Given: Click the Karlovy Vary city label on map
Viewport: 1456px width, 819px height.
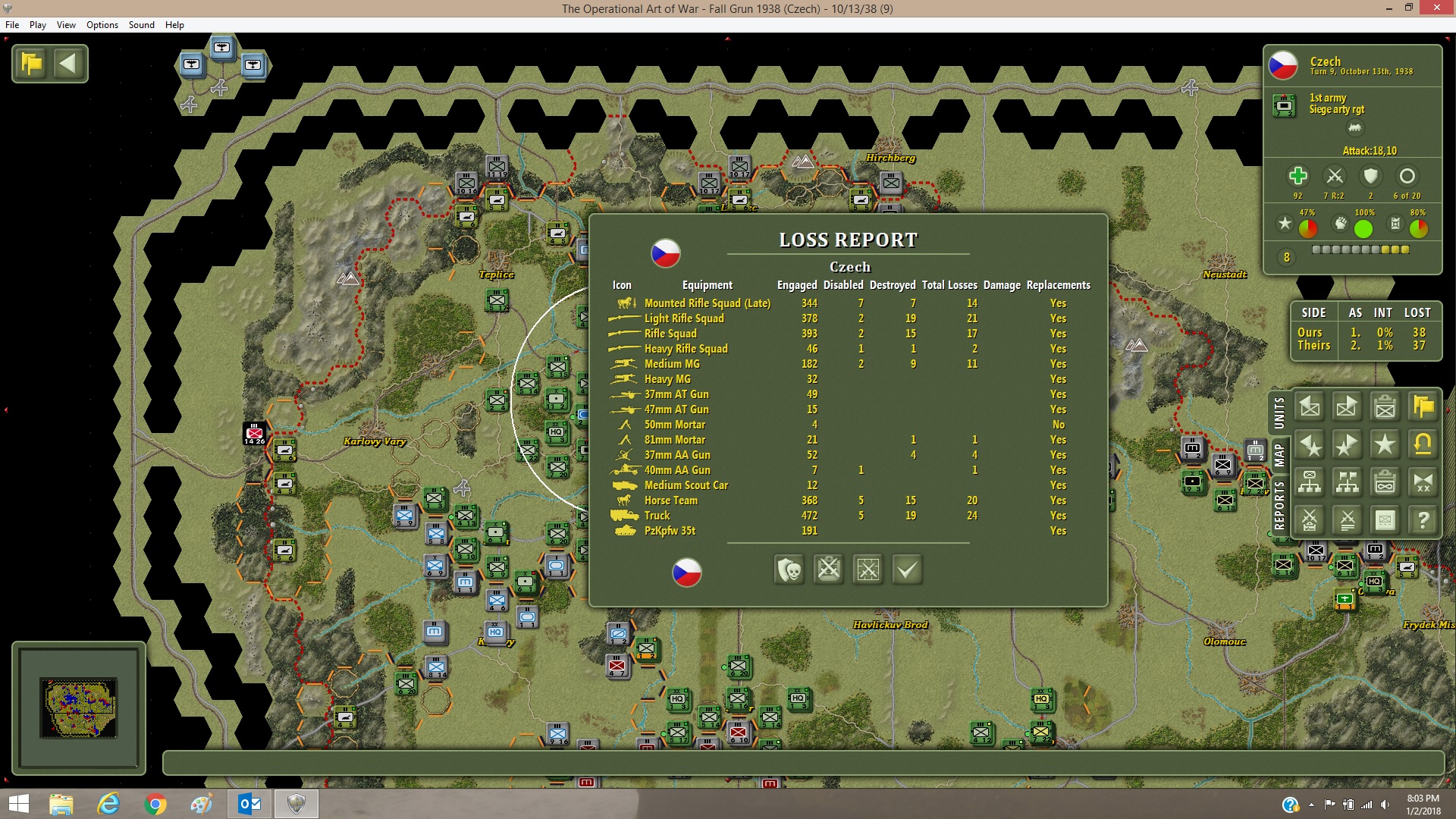Looking at the screenshot, I should point(375,441).
